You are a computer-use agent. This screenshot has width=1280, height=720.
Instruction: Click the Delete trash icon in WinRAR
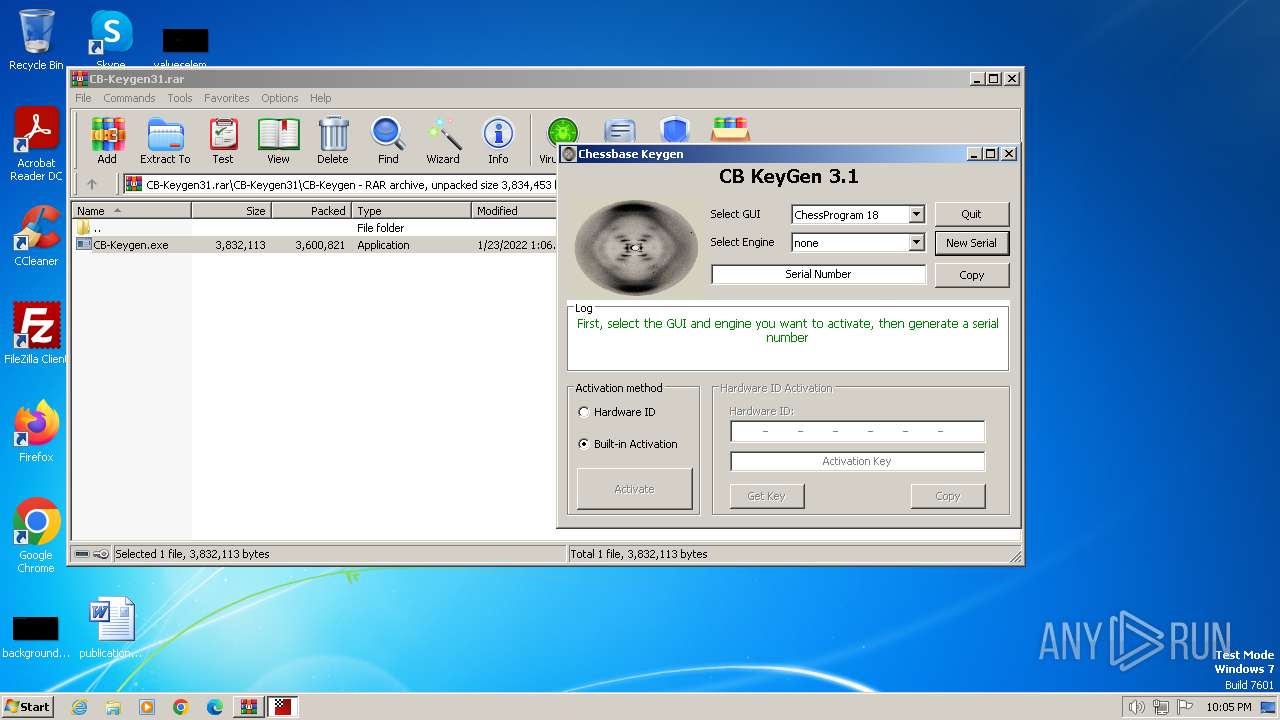[333, 140]
